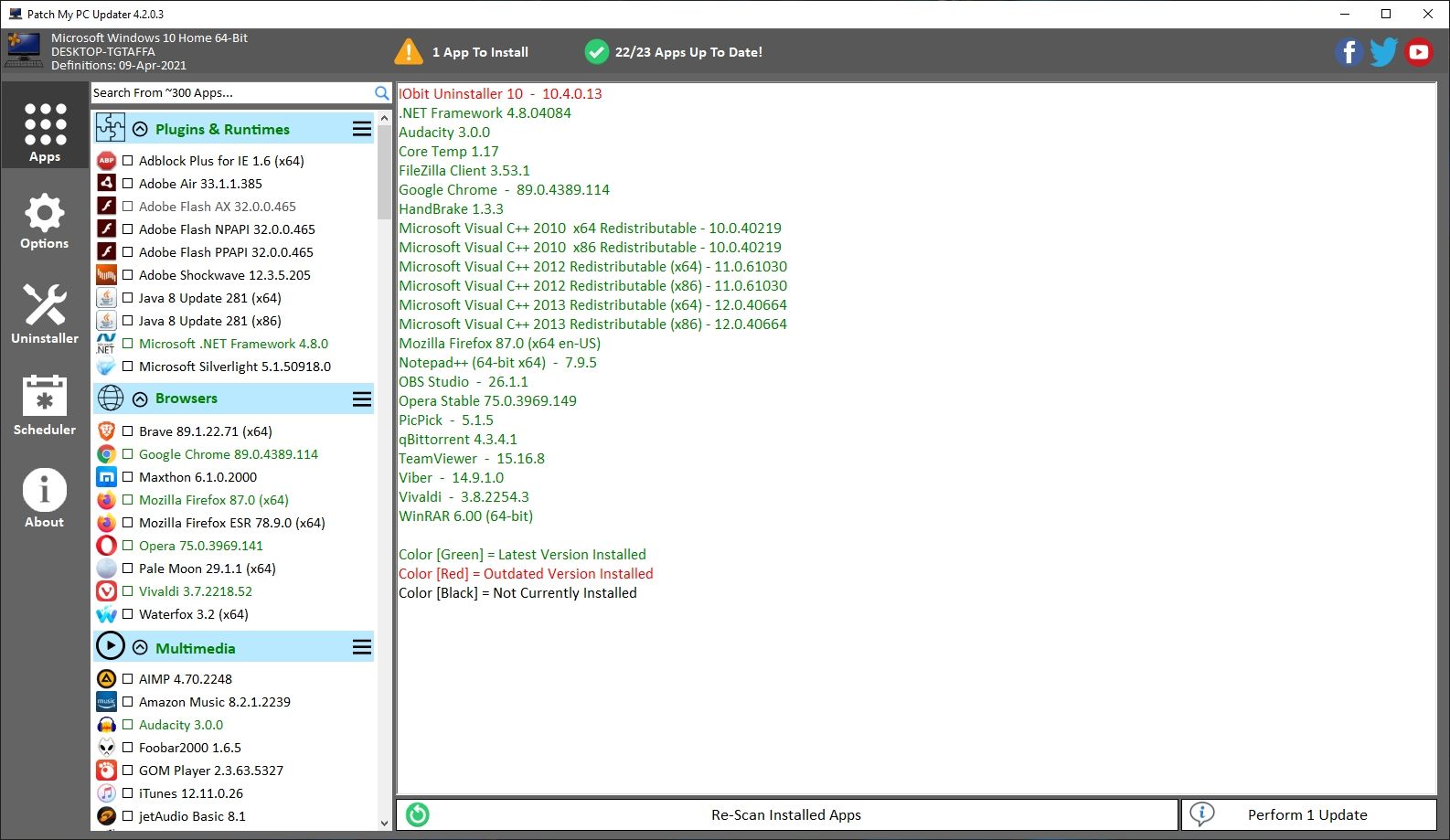Open the Plugins & Runtimes hamburger menu
The width and height of the screenshot is (1450, 840).
click(362, 130)
